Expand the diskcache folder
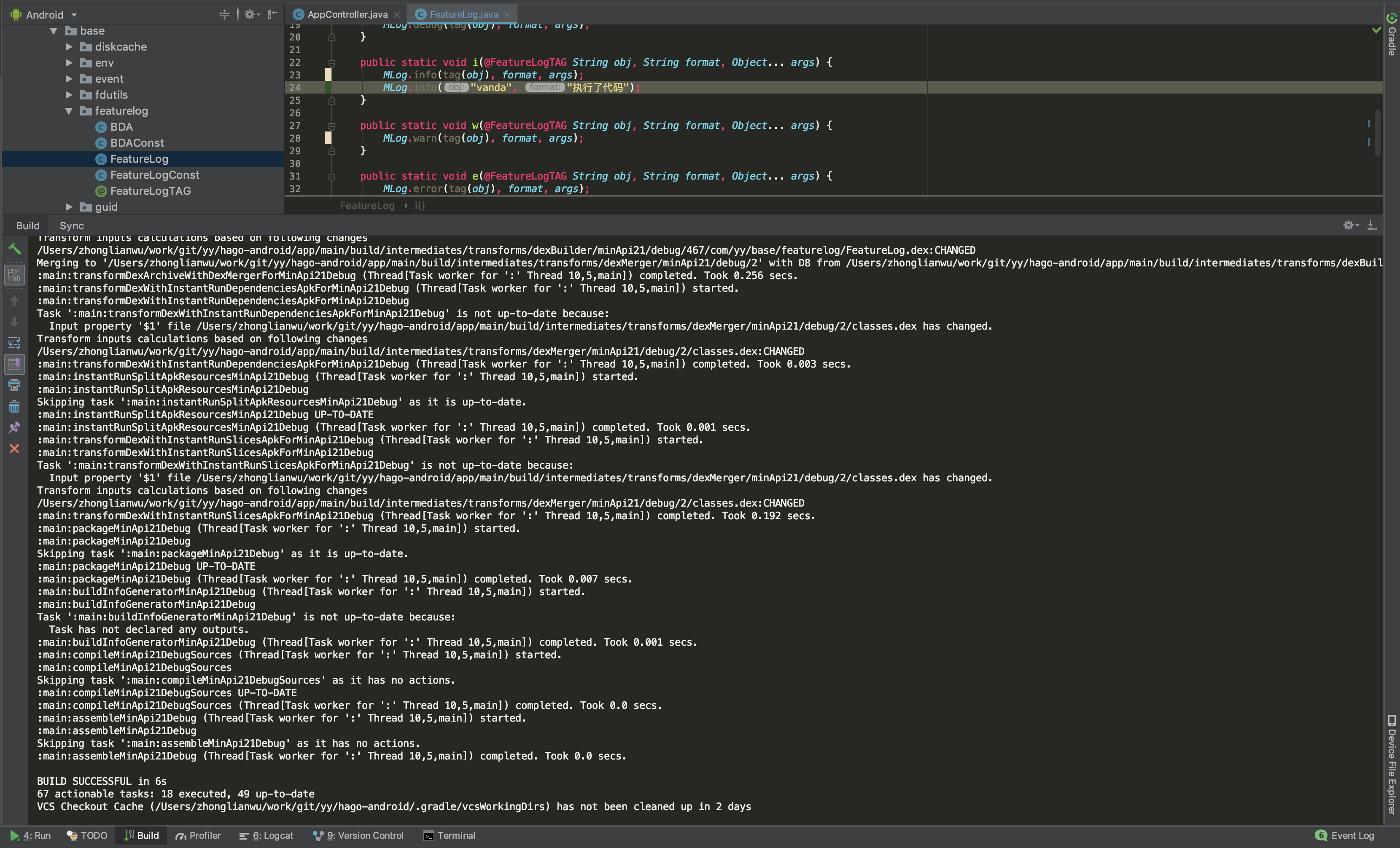 (x=69, y=47)
